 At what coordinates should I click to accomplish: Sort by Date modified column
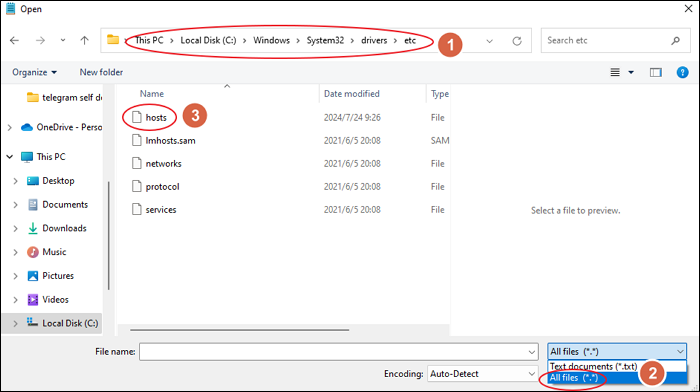[x=351, y=94]
